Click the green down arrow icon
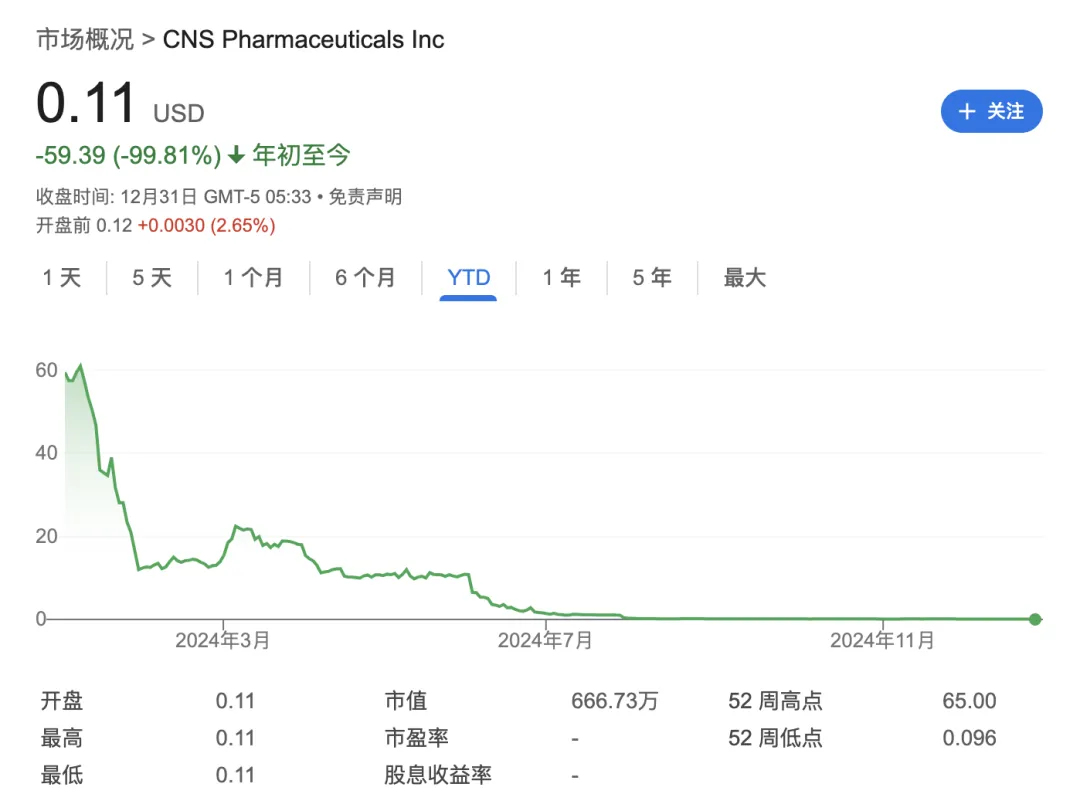1080x811 pixels. tap(236, 156)
